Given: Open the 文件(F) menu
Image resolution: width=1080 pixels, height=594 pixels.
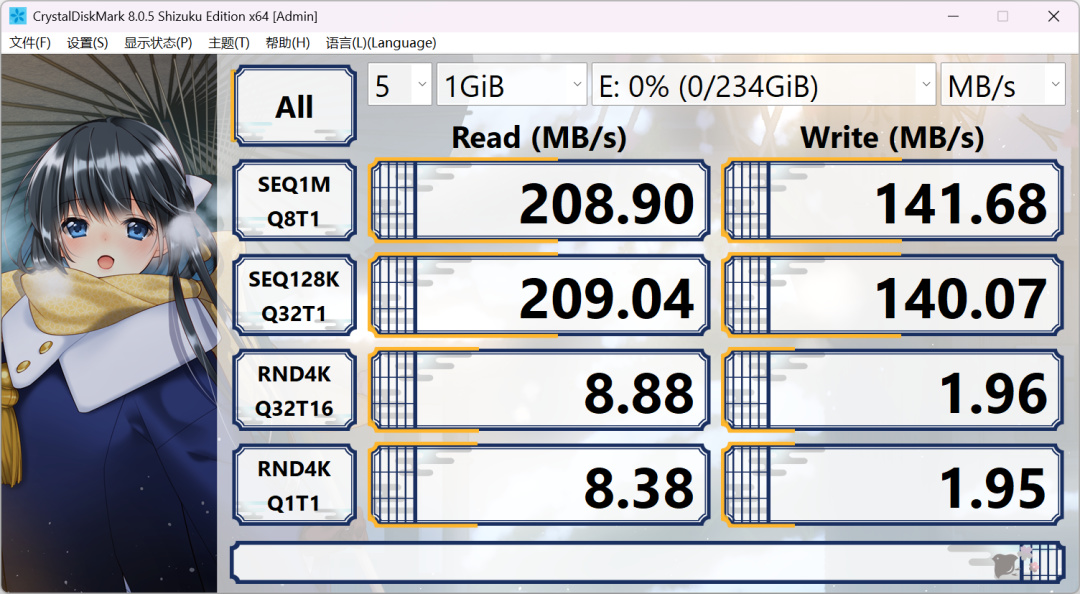Looking at the screenshot, I should point(30,43).
